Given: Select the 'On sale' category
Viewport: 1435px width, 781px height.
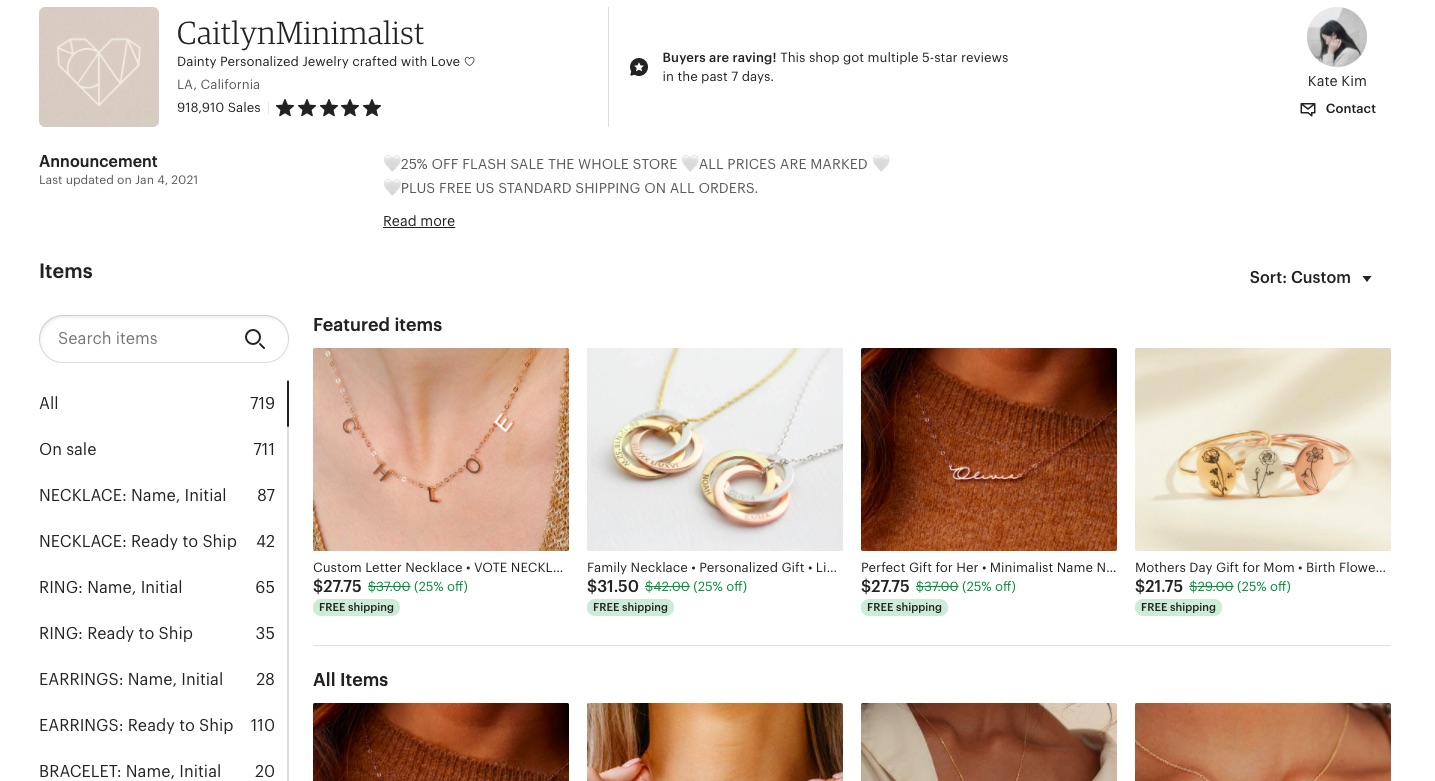Looking at the screenshot, I should [x=67, y=449].
